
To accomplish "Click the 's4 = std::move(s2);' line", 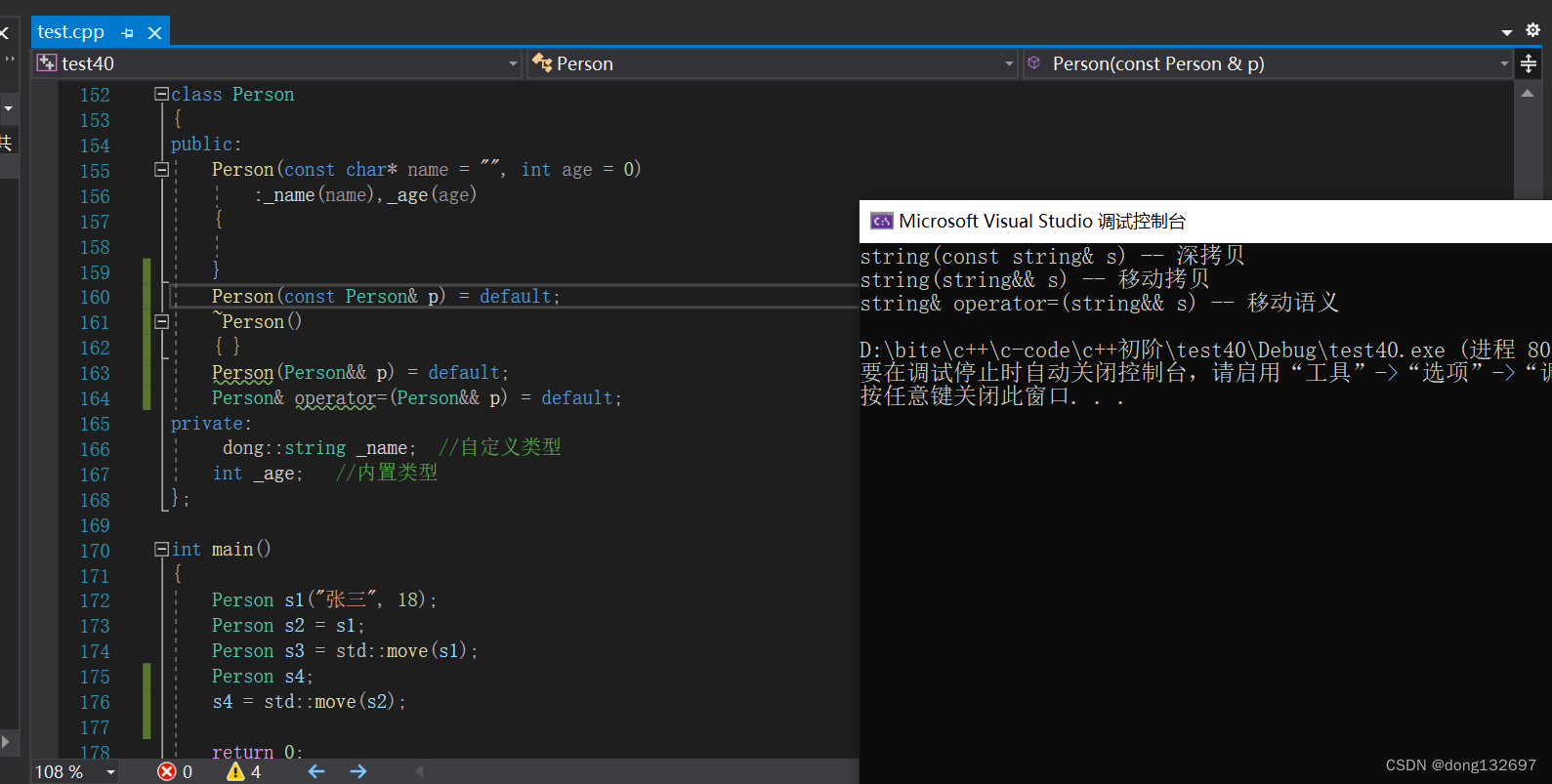I will coord(309,702).
